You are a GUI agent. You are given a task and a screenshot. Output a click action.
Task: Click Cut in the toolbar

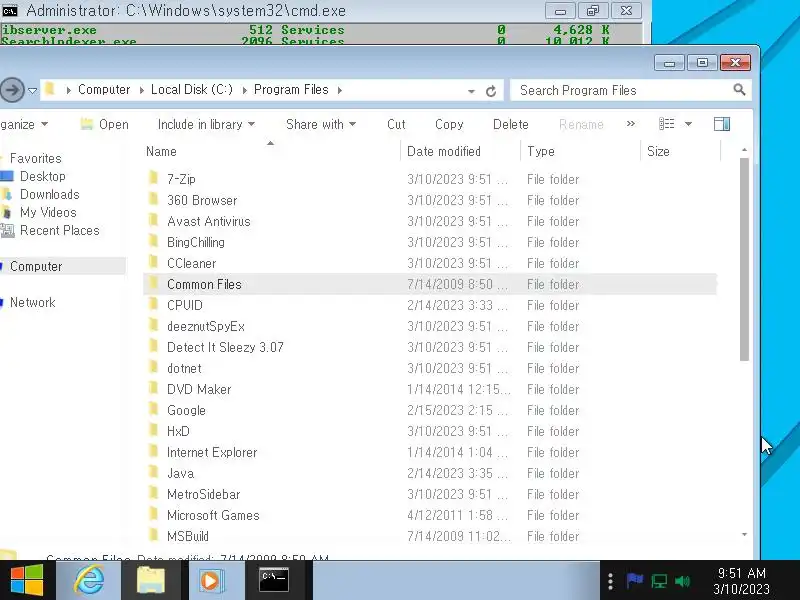(396, 124)
